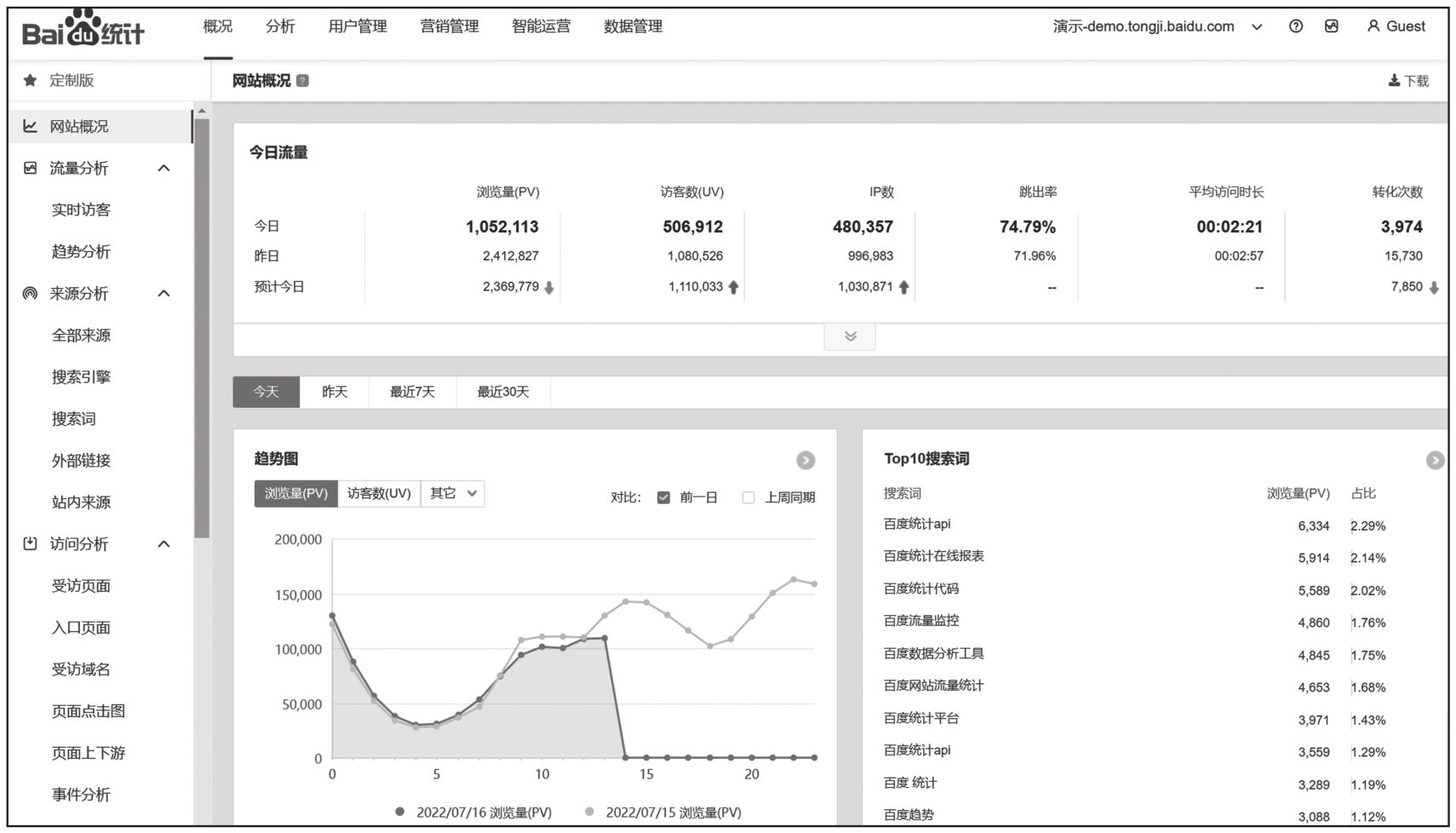Open the 其它 metrics dropdown
Viewport: 1456px width, 833px height.
coord(452,493)
